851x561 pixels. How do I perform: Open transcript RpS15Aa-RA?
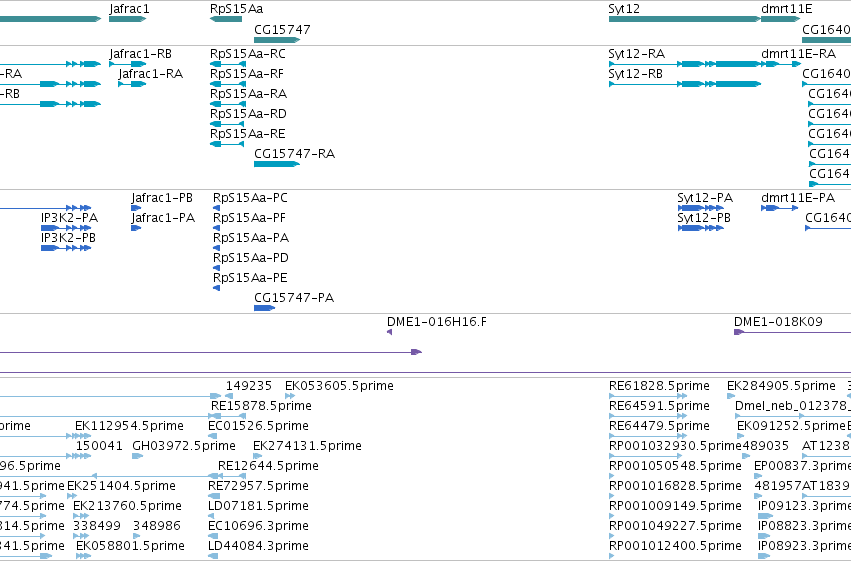(x=249, y=94)
